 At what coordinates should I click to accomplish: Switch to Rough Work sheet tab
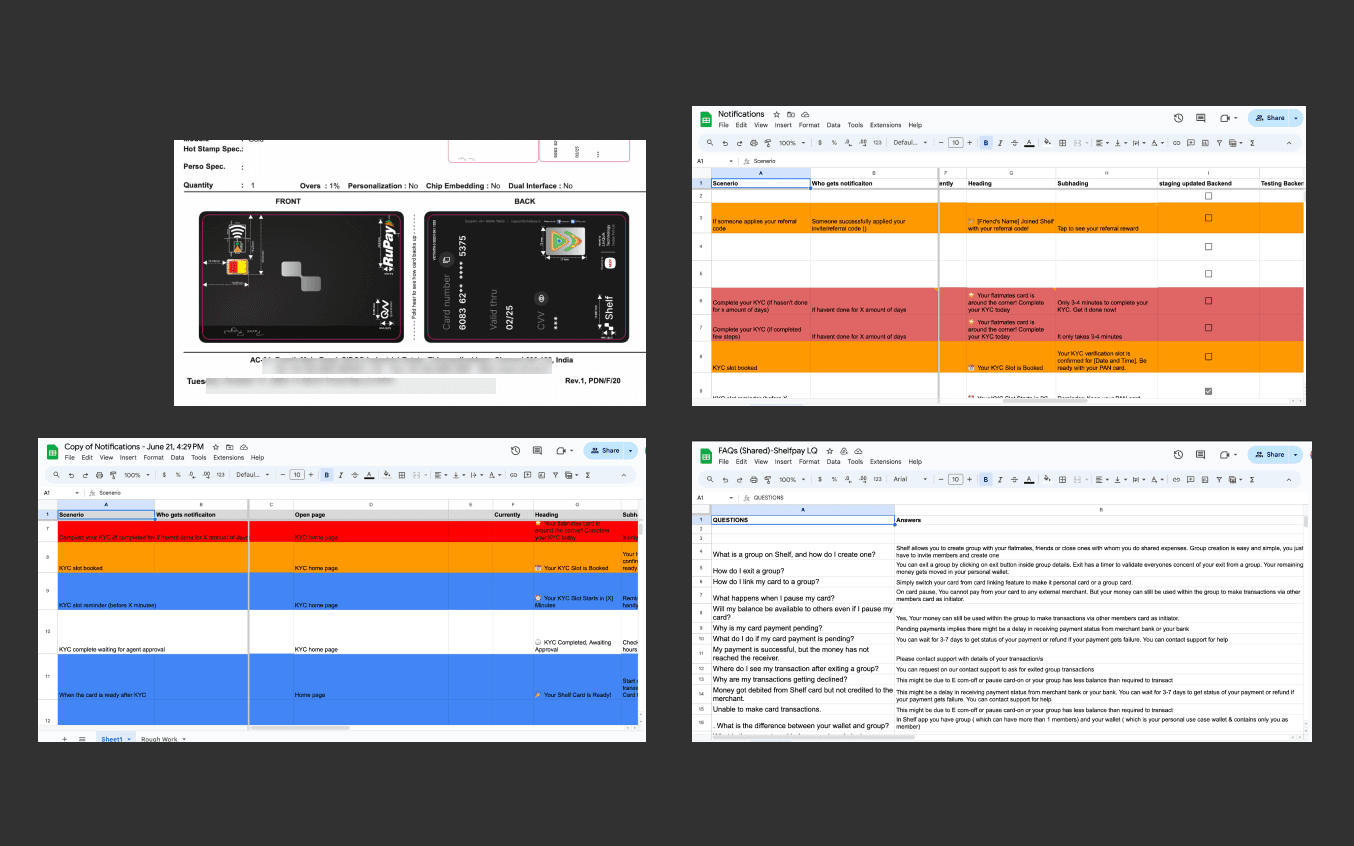pos(160,739)
